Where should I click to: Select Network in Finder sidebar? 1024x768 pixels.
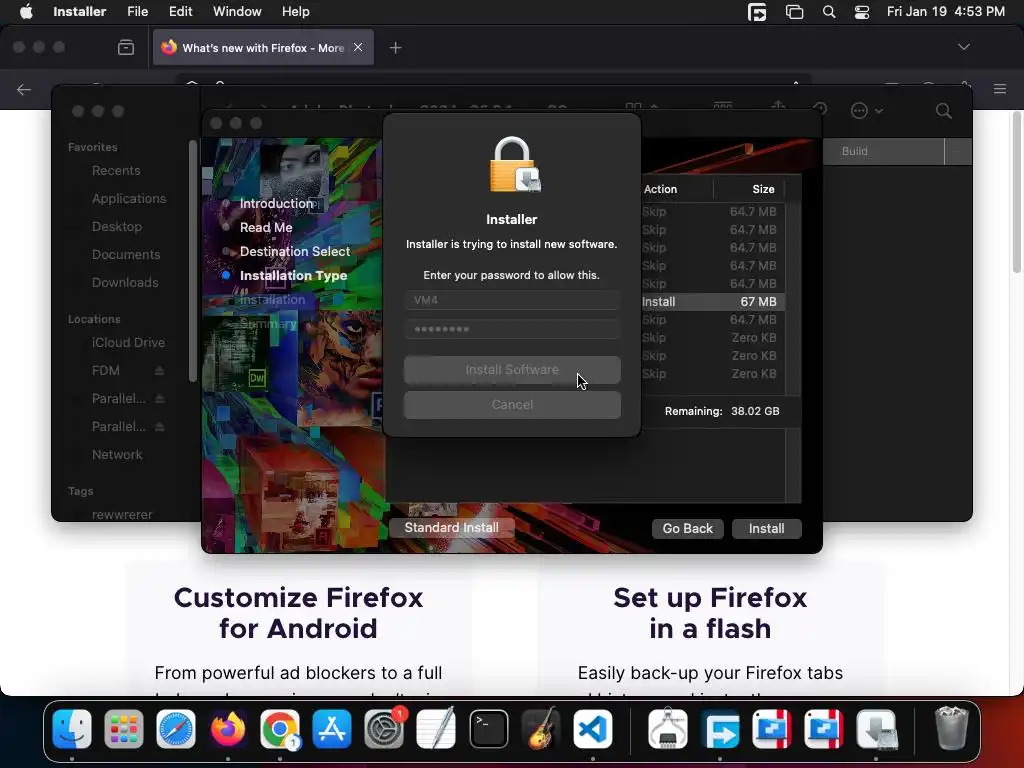pos(117,455)
